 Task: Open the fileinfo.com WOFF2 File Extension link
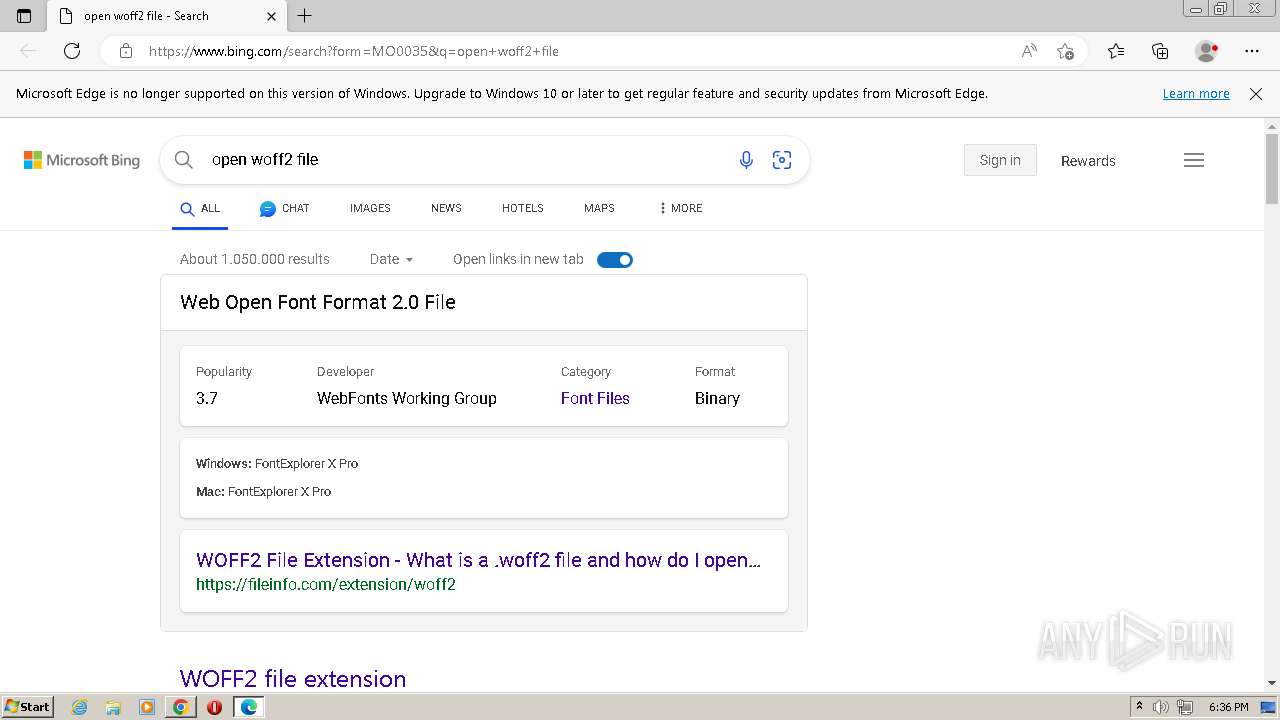[x=478, y=560]
